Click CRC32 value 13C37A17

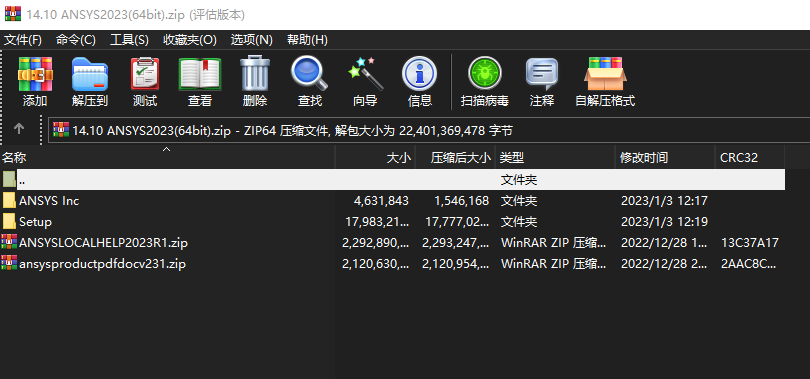750,242
